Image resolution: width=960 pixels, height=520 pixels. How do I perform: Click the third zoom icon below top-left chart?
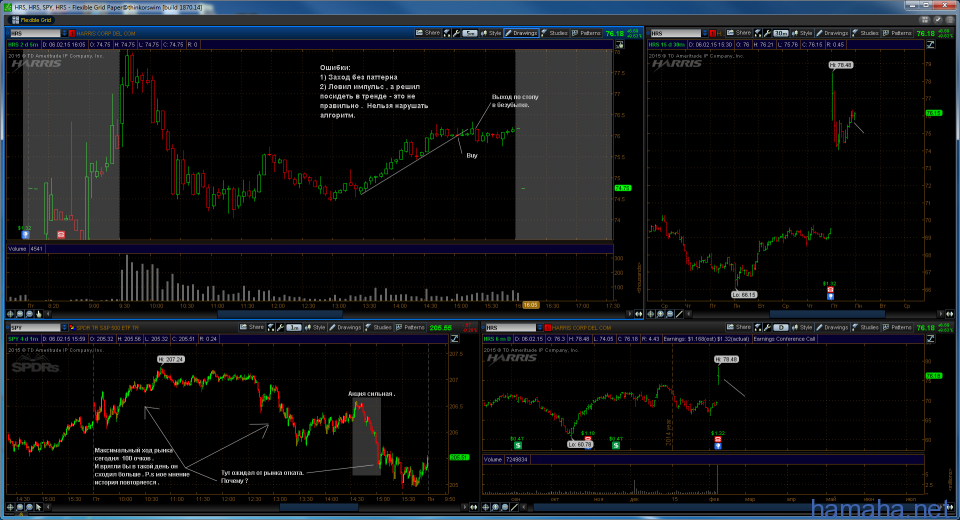click(x=29, y=314)
